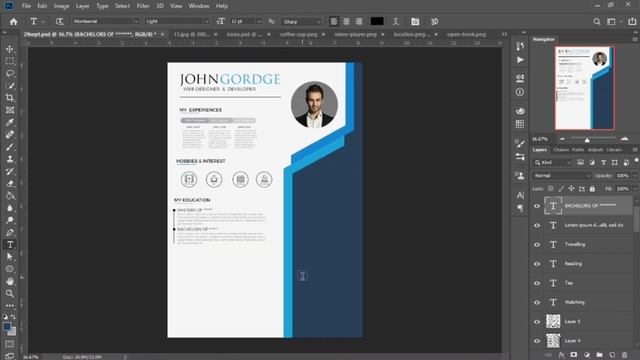Image resolution: width=640 pixels, height=360 pixels.
Task: Delete the selected layer
Action: [624, 355]
